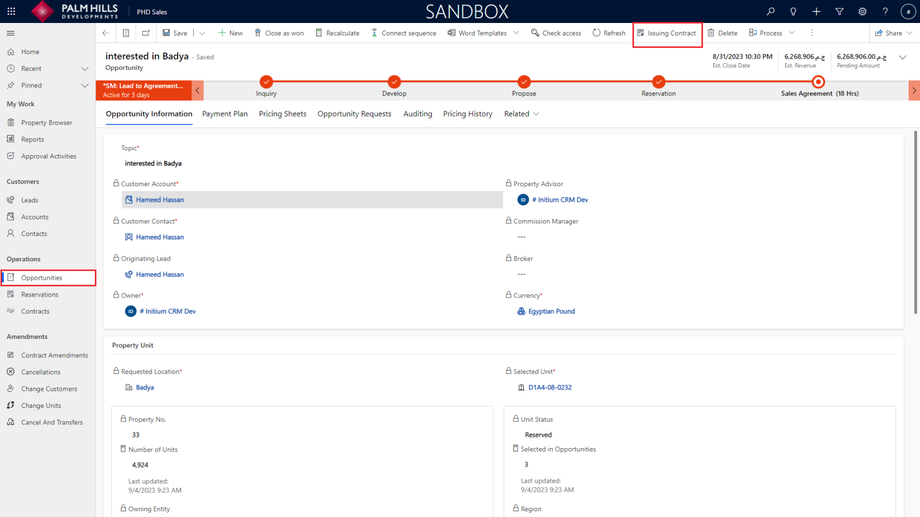Open Change Customers

pyautogui.click(x=49, y=388)
